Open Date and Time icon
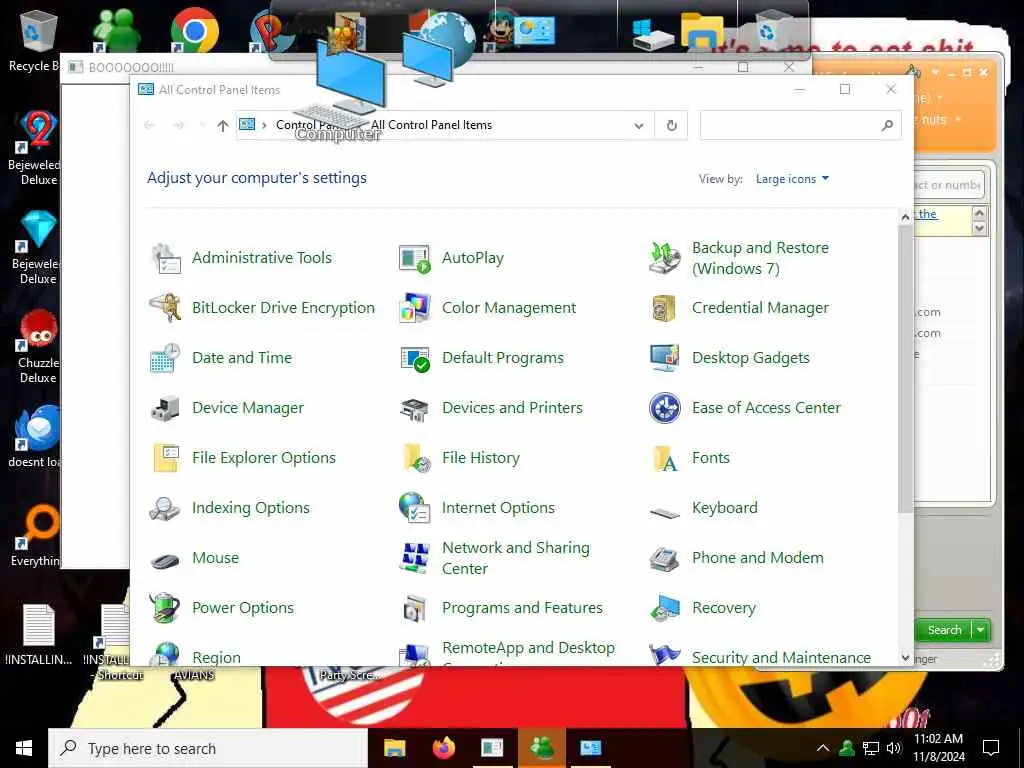 (x=166, y=358)
